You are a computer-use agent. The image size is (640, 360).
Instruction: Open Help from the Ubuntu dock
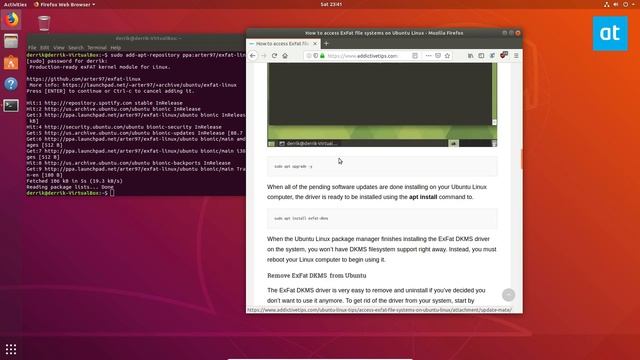click(x=11, y=84)
